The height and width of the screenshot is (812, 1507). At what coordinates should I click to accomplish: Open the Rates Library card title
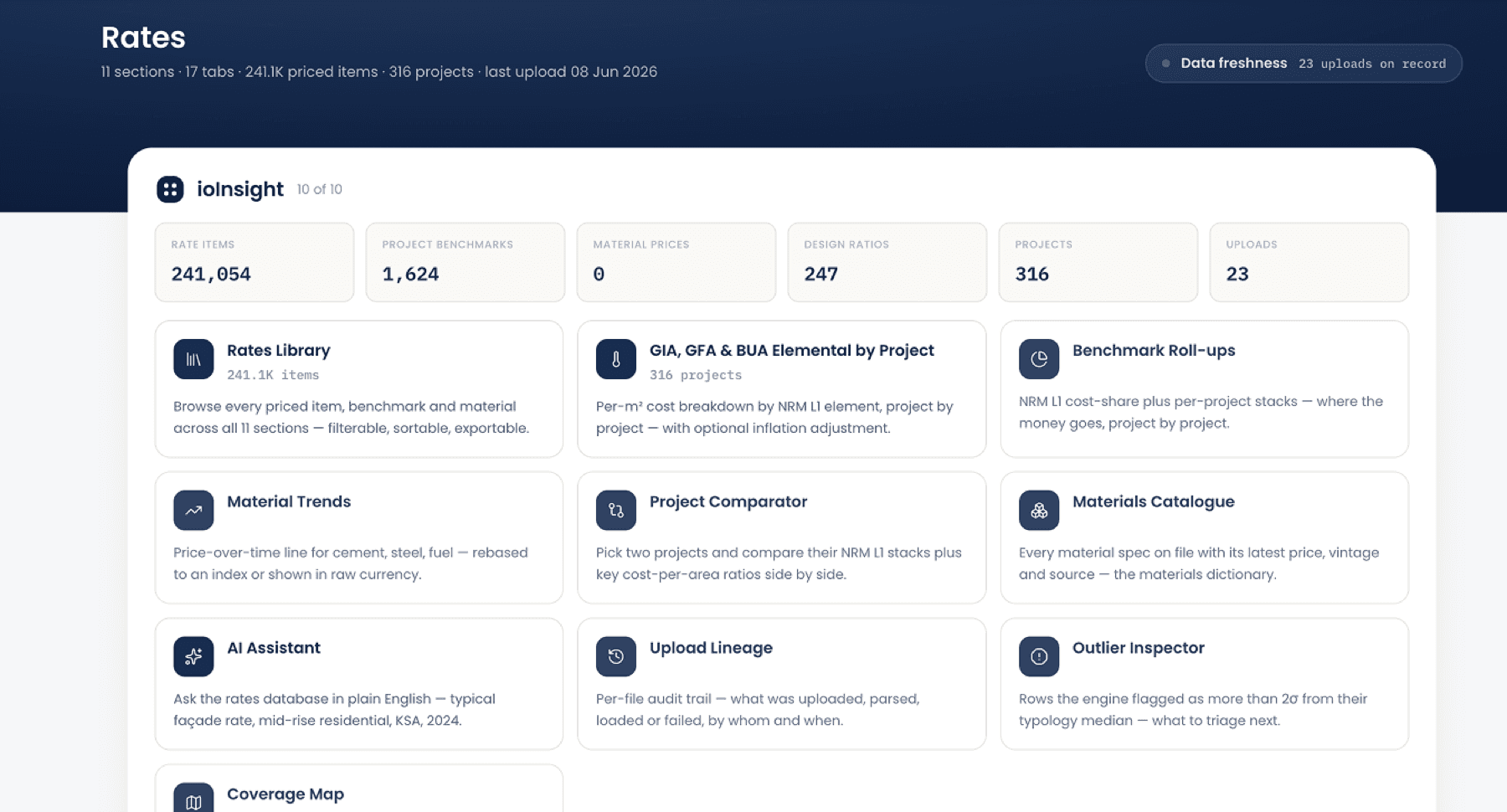click(x=279, y=351)
